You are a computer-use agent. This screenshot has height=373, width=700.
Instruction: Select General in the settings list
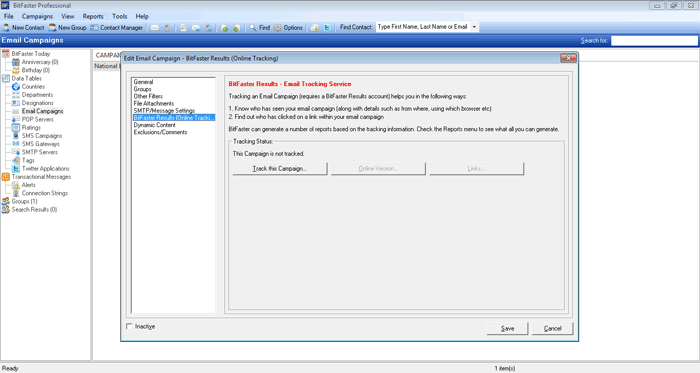pyautogui.click(x=143, y=82)
